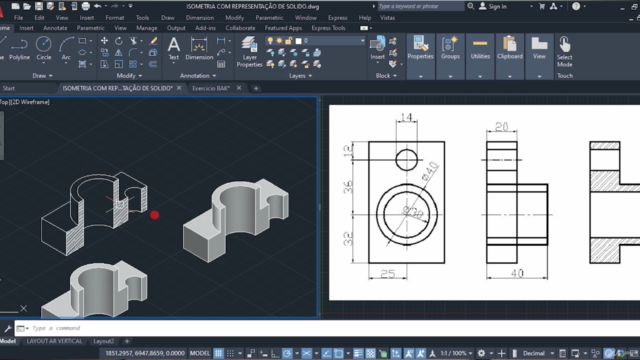This screenshot has width=640, height=360.
Task: Switch to LAYOUT AR VERTICAL tab
Action: pos(54,341)
